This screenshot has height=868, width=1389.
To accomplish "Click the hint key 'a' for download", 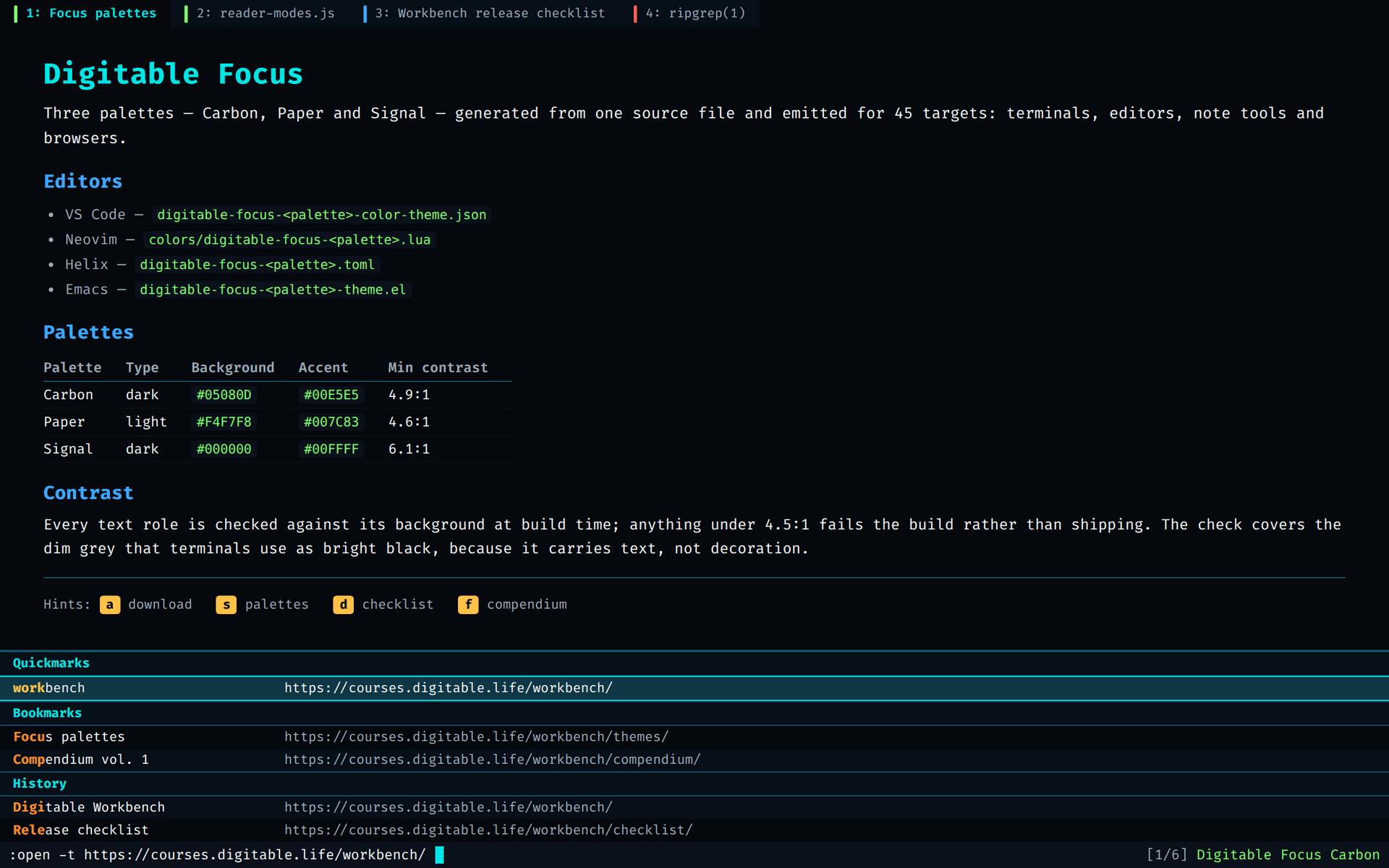I will [110, 605].
